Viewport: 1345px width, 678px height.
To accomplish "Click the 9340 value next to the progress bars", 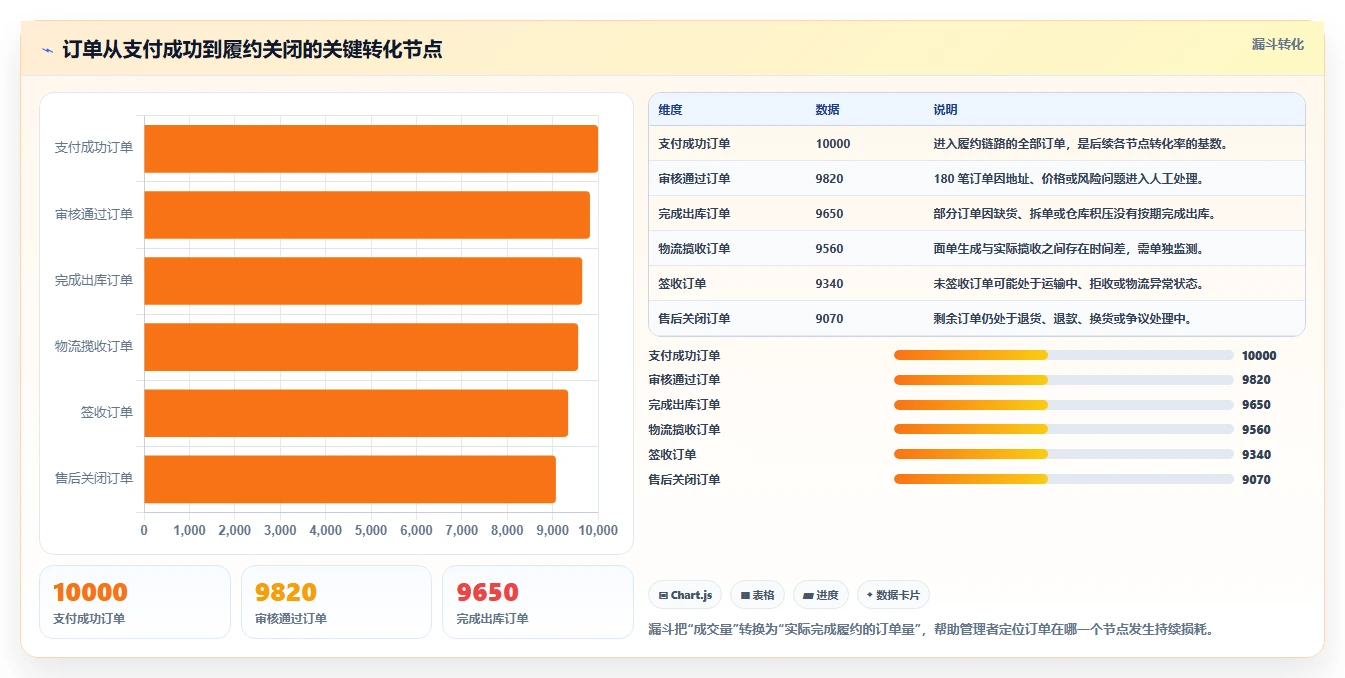I will (1256, 455).
